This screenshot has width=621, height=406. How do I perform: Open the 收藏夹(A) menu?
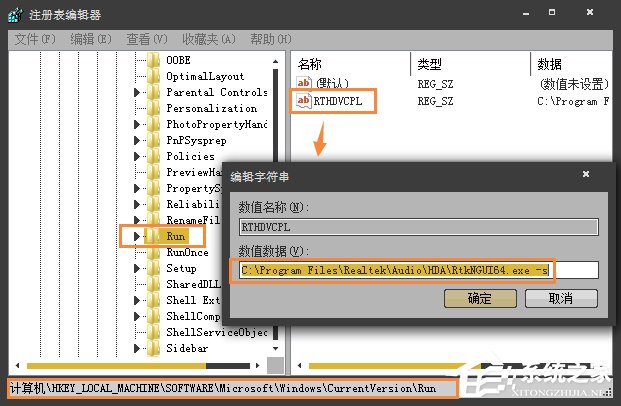208,39
